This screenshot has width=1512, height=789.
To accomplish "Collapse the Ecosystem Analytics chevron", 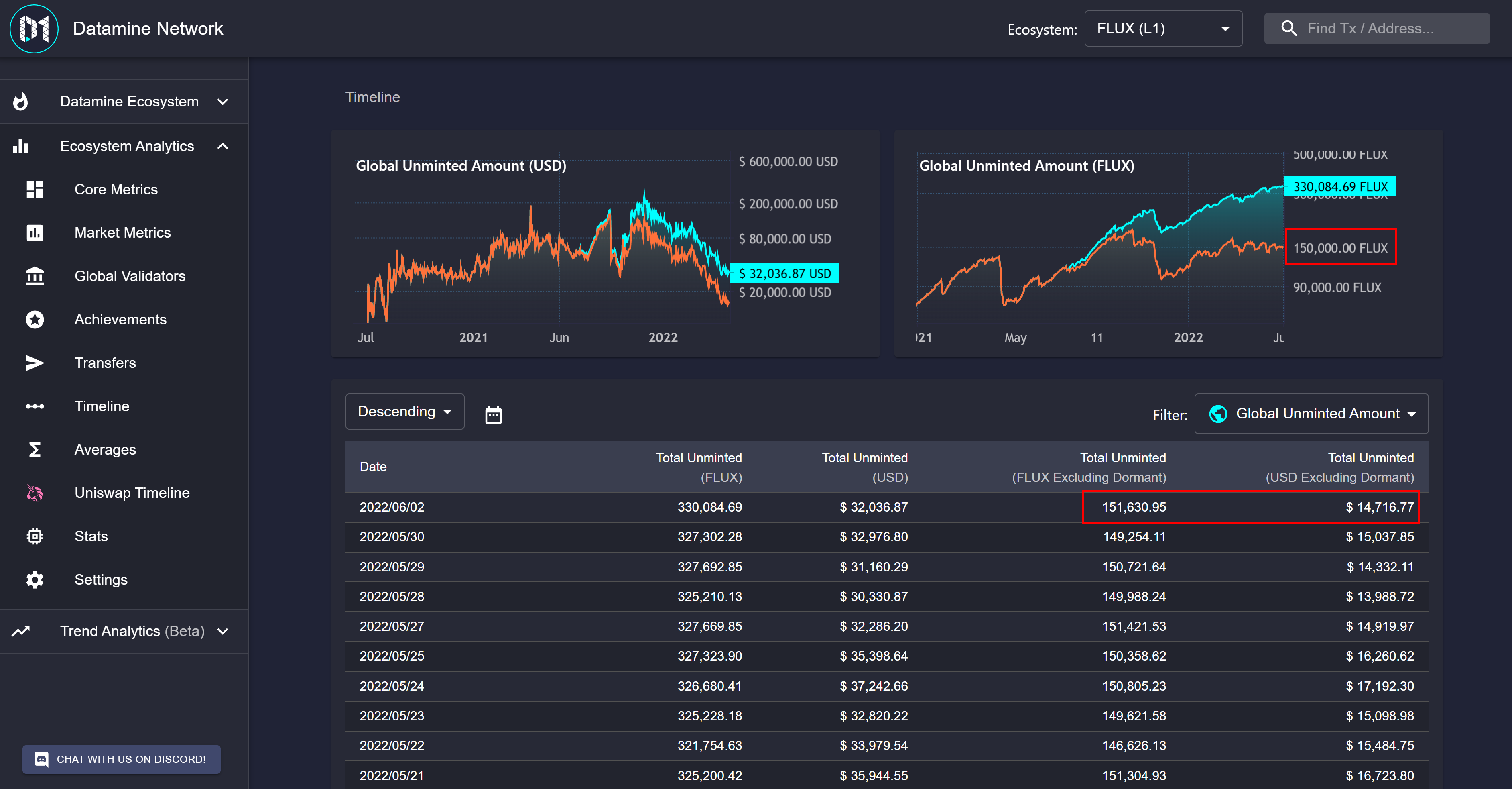I will click(222, 146).
